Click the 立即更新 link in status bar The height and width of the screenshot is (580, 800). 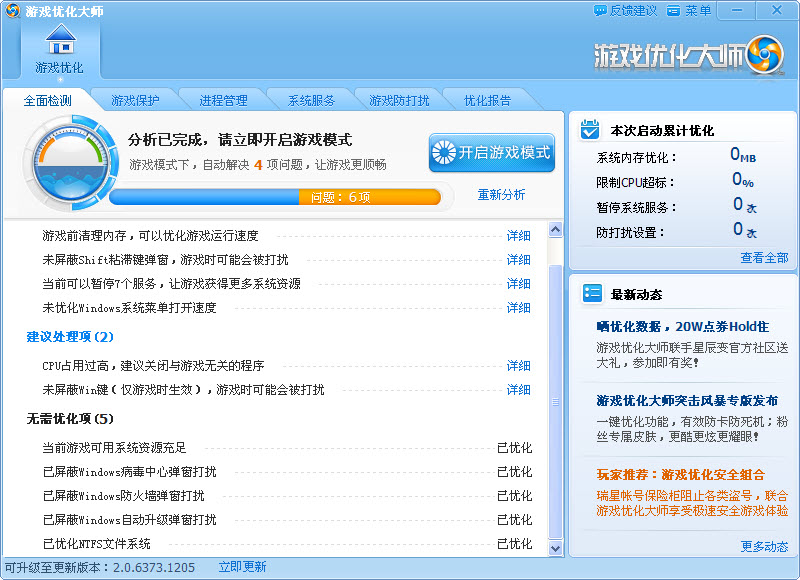242,567
